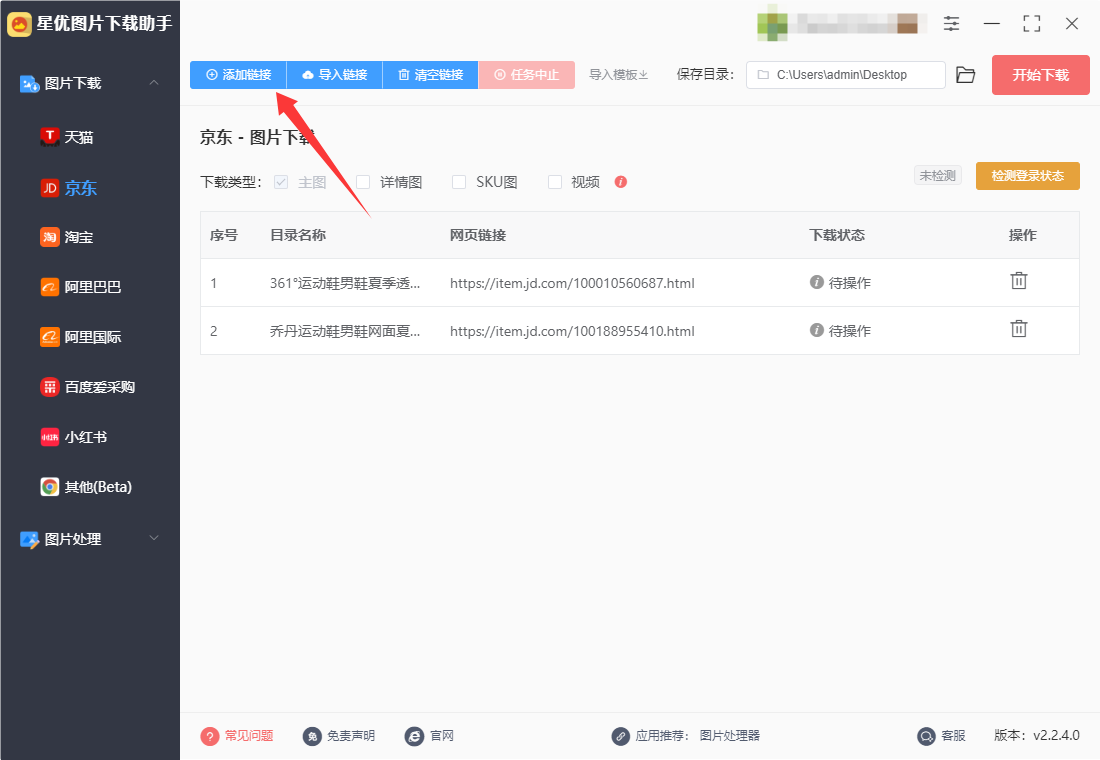The width and height of the screenshot is (1100, 760).
Task: Click the 导入链接 button
Action: (335, 75)
